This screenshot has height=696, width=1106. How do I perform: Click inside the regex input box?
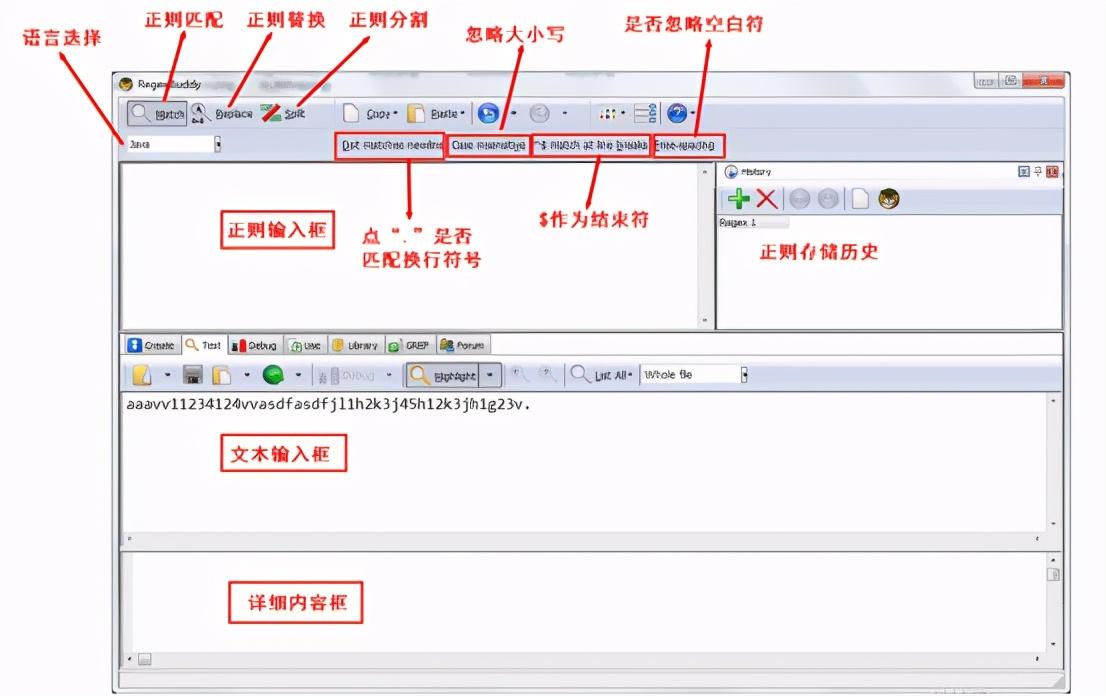point(409,245)
